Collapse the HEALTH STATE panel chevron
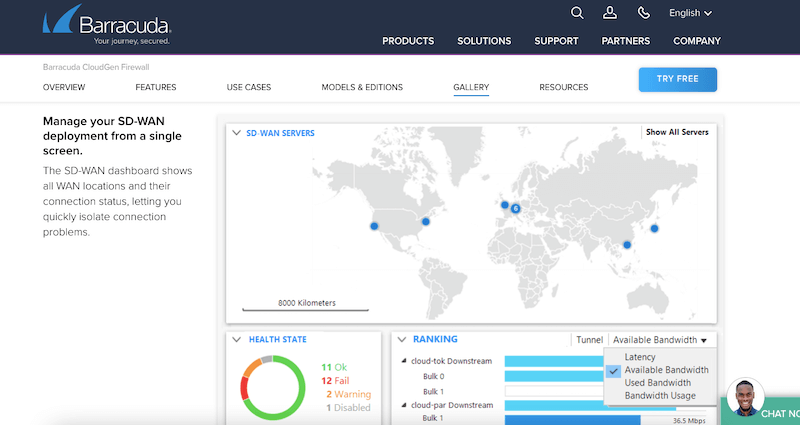The width and height of the screenshot is (800, 425). 236,340
